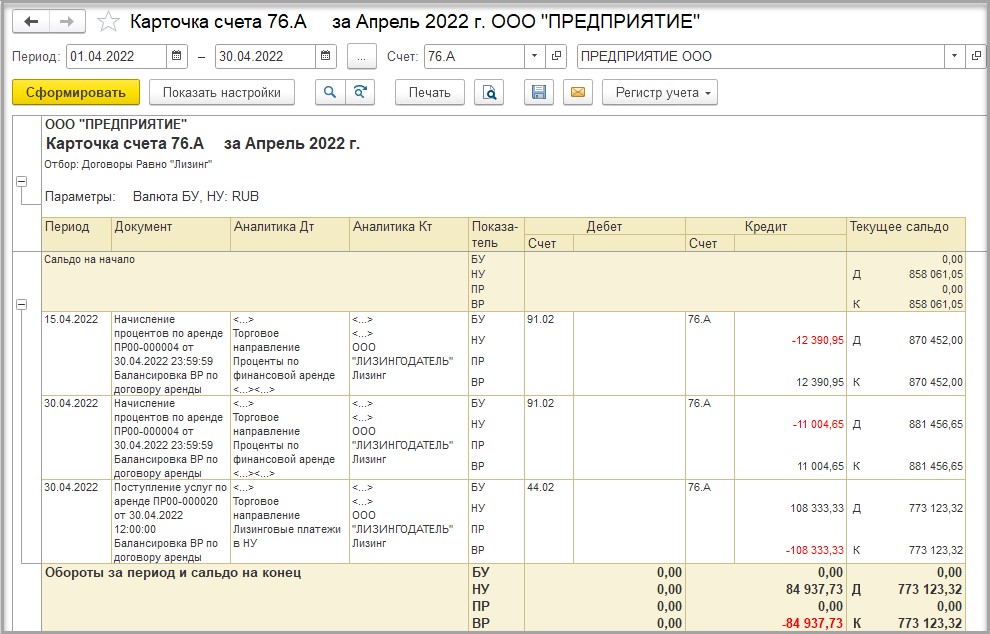The width and height of the screenshot is (990, 634).
Task: Open search with the magnifier icon
Action: click(330, 92)
